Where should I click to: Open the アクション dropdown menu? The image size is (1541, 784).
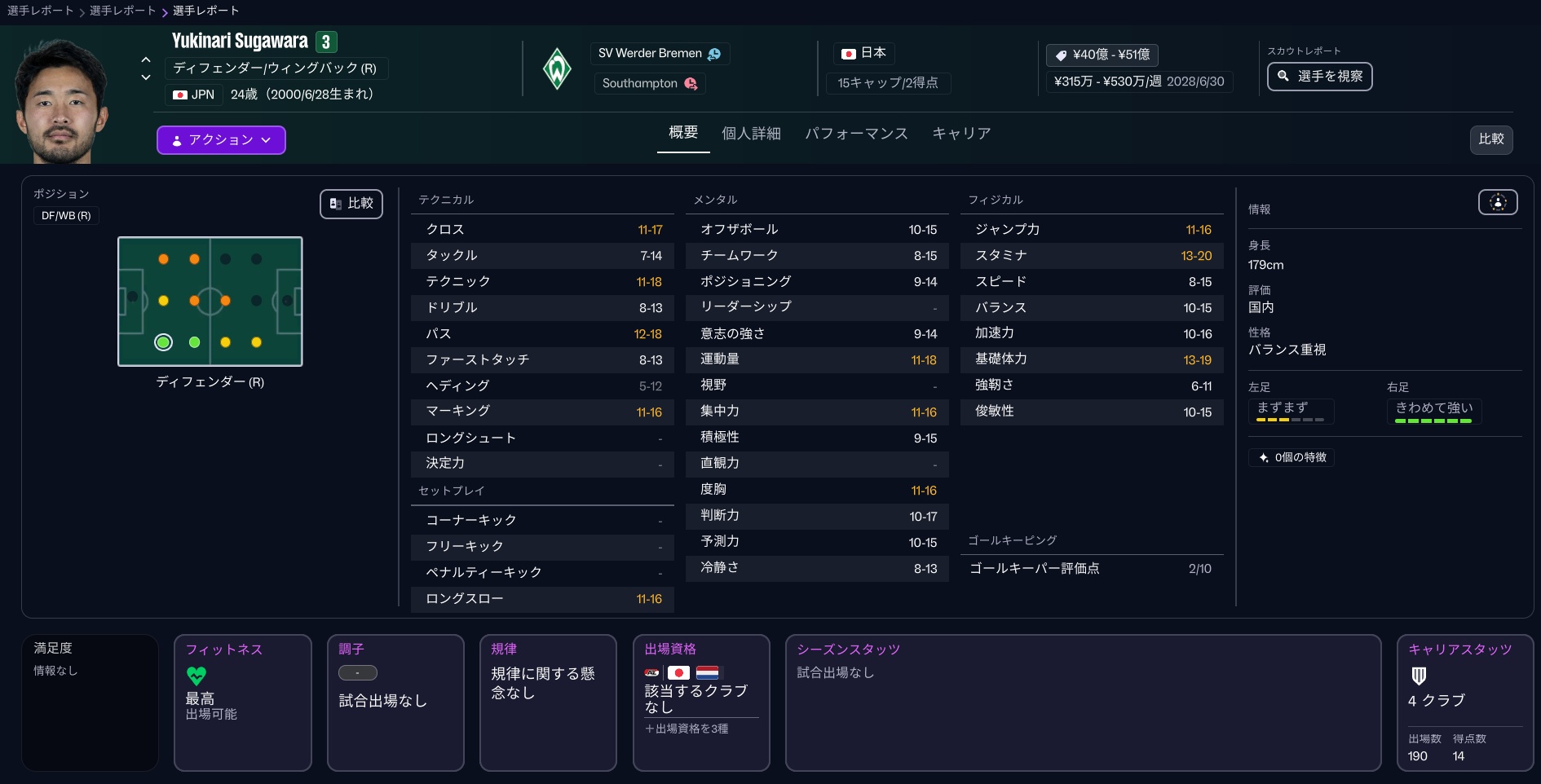pos(221,140)
